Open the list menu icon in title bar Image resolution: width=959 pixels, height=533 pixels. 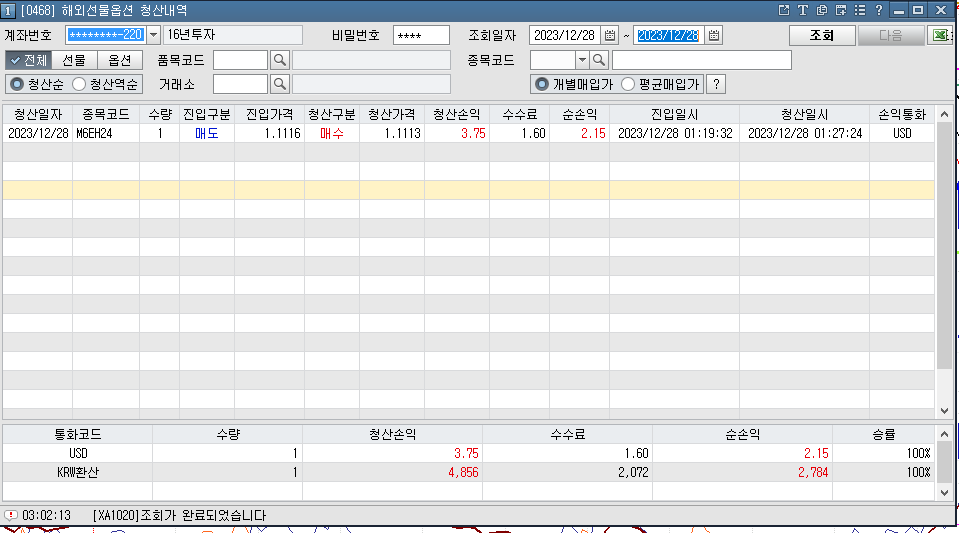(x=860, y=10)
